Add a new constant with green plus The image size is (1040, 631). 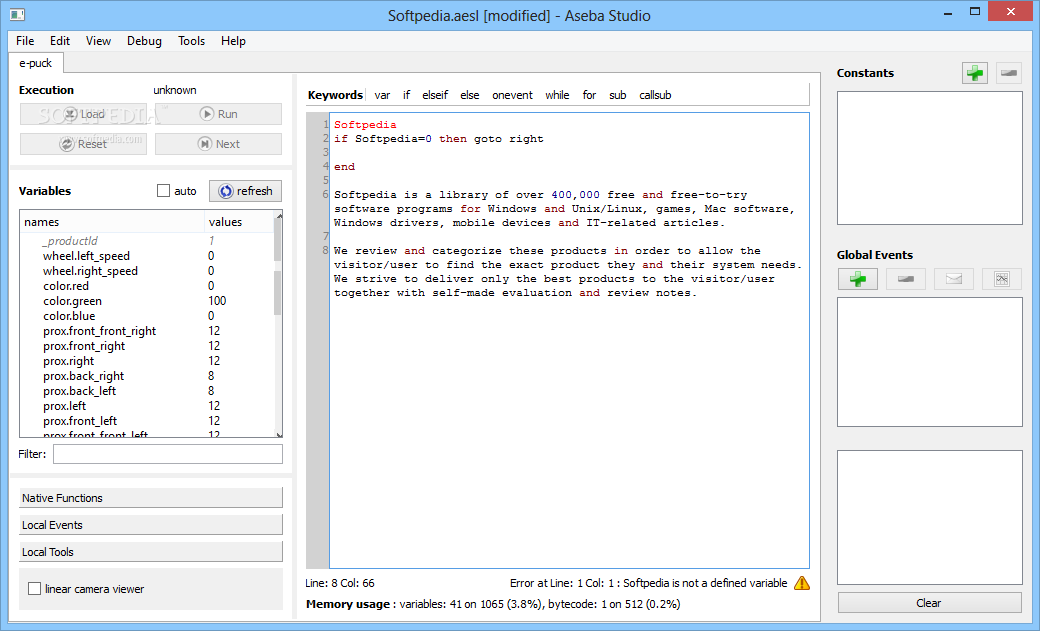(x=974, y=73)
